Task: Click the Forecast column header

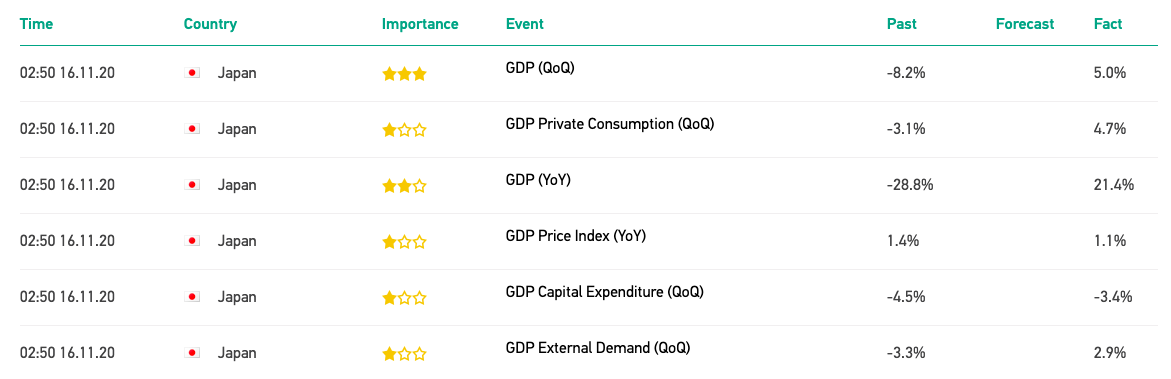Action: click(x=1025, y=24)
